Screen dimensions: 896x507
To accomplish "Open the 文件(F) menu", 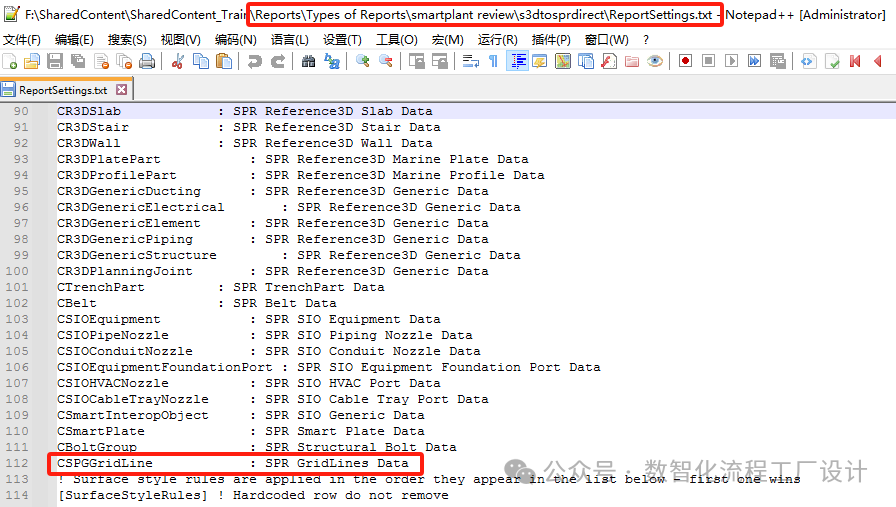I will (22, 39).
